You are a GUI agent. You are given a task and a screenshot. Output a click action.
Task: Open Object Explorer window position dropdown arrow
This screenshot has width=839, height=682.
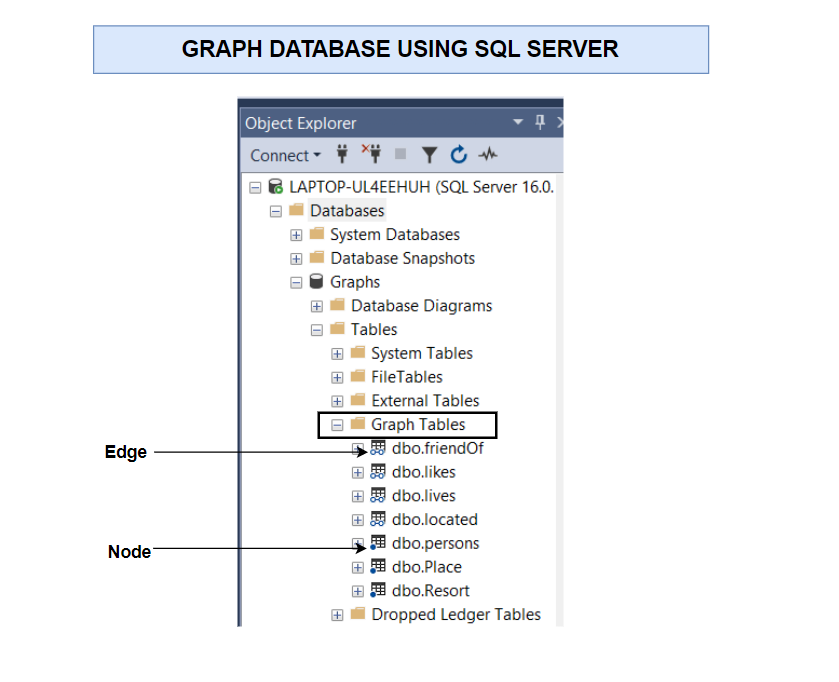[x=518, y=122]
